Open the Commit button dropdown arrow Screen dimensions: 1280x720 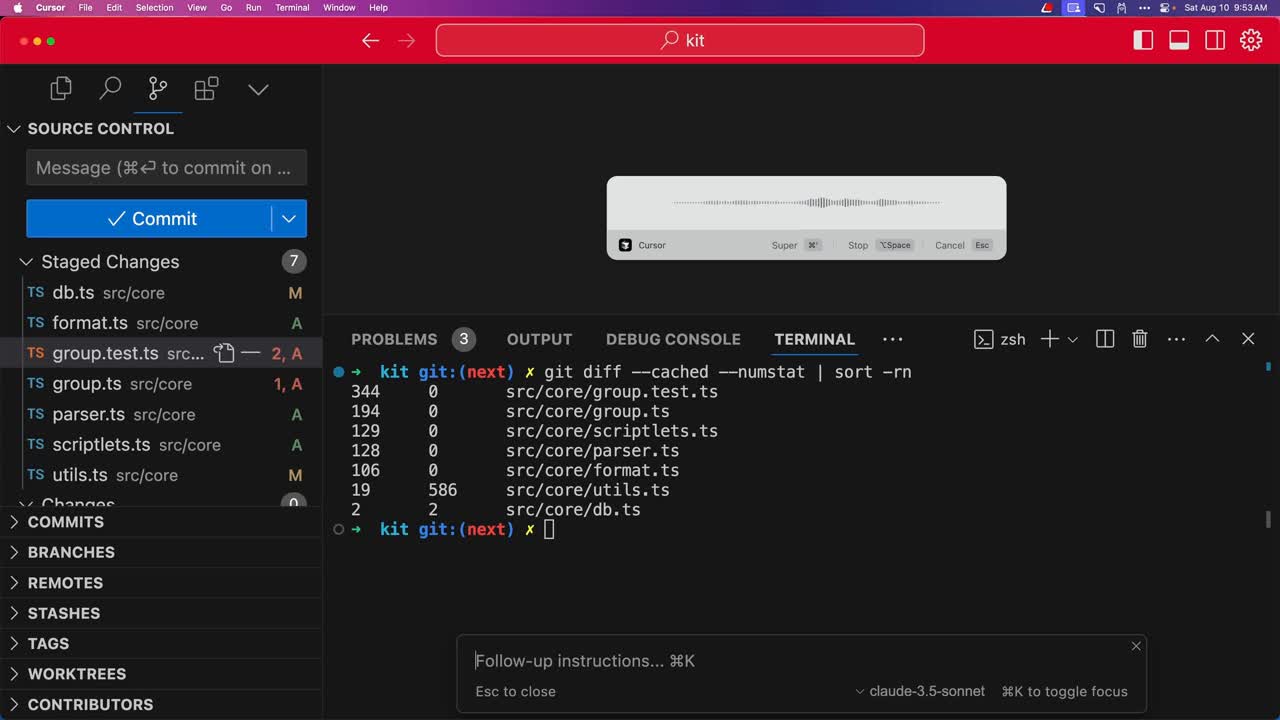coord(289,219)
